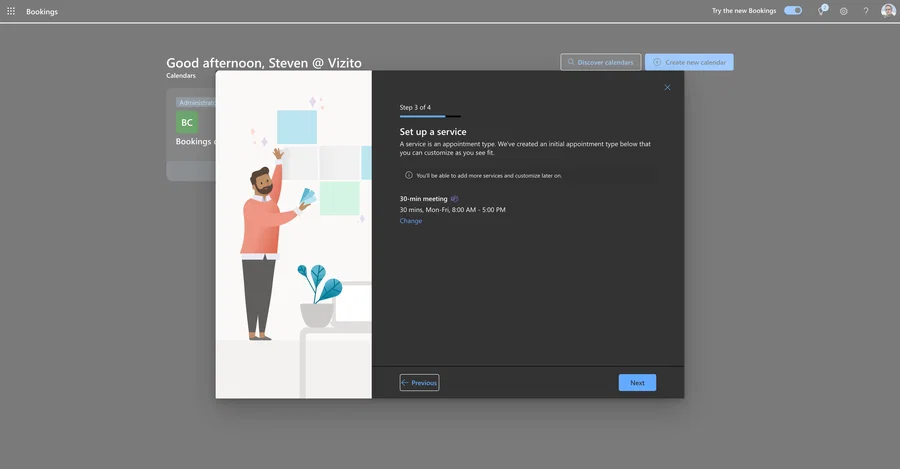Open the settings gear icon
Image resolution: width=900 pixels, height=469 pixels.
(843, 11)
